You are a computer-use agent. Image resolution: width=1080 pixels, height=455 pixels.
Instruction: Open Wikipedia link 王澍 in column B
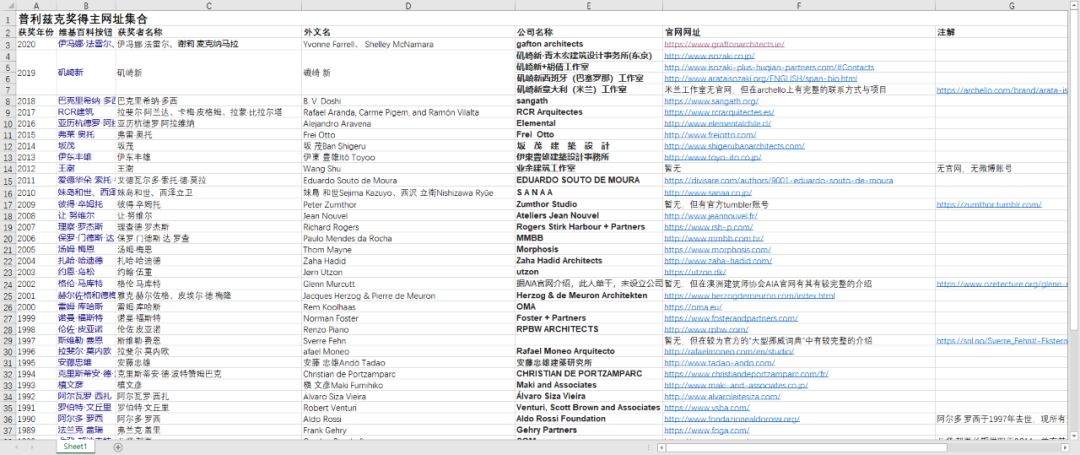[66, 168]
